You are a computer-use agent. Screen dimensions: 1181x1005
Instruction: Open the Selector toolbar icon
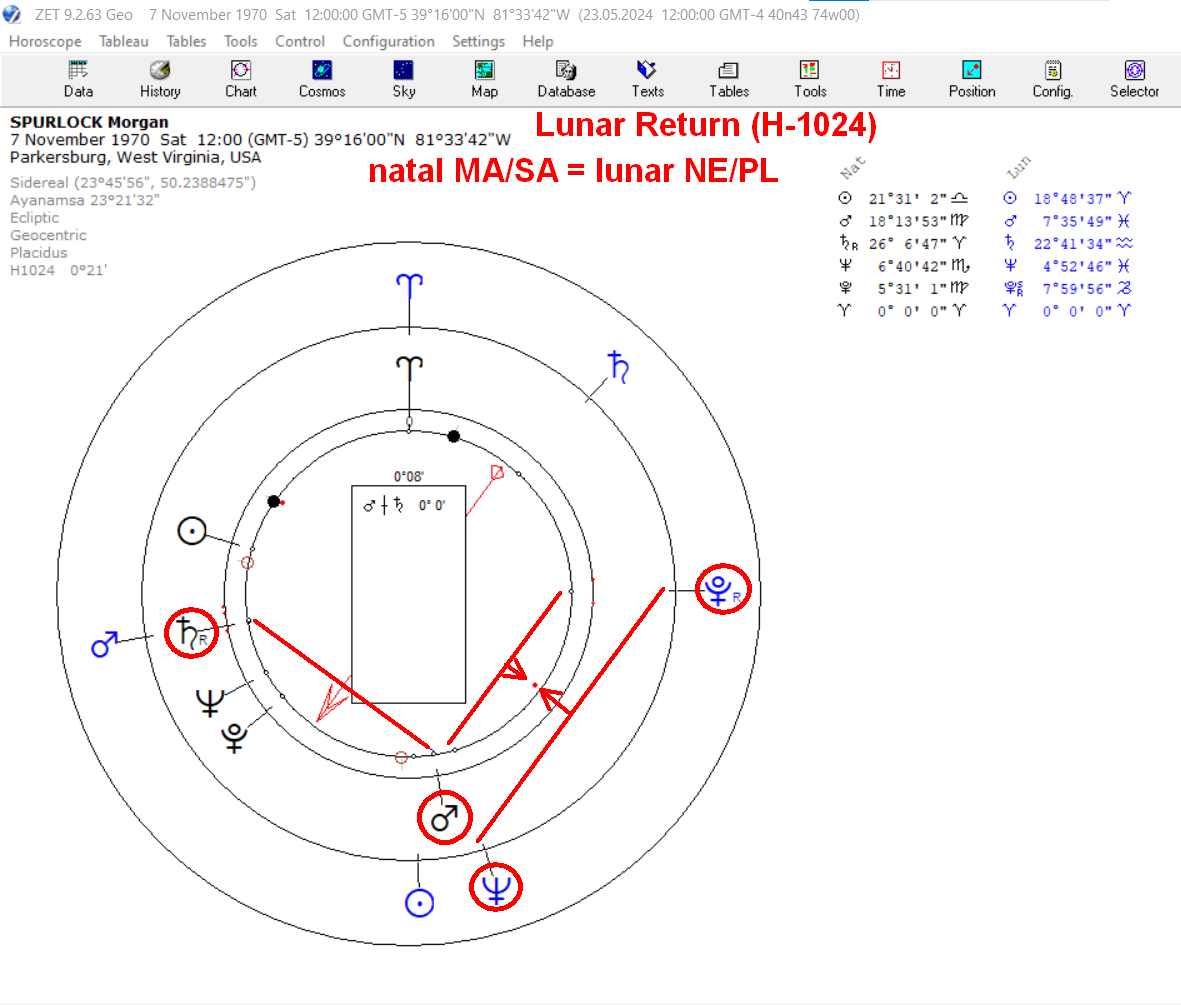[1134, 79]
